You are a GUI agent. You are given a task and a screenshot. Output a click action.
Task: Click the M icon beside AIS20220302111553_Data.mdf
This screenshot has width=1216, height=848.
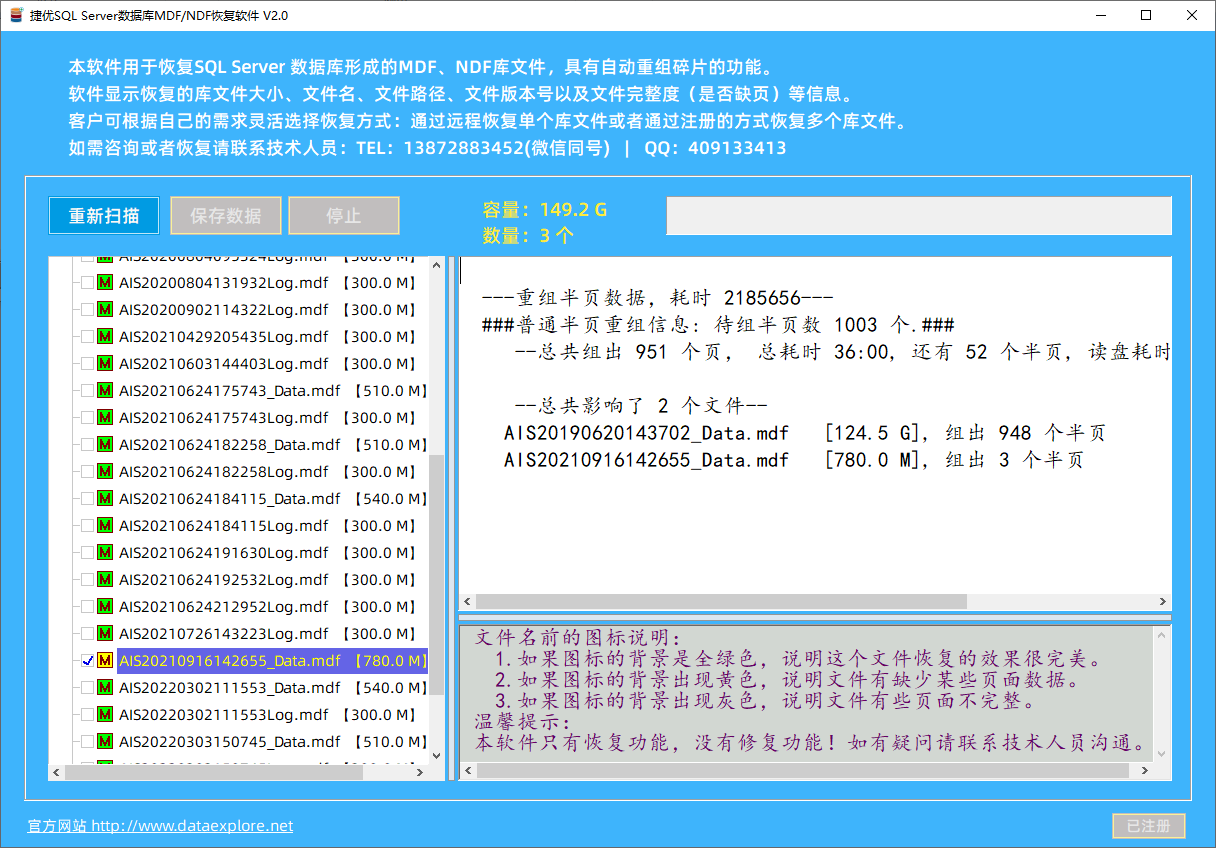(104, 688)
